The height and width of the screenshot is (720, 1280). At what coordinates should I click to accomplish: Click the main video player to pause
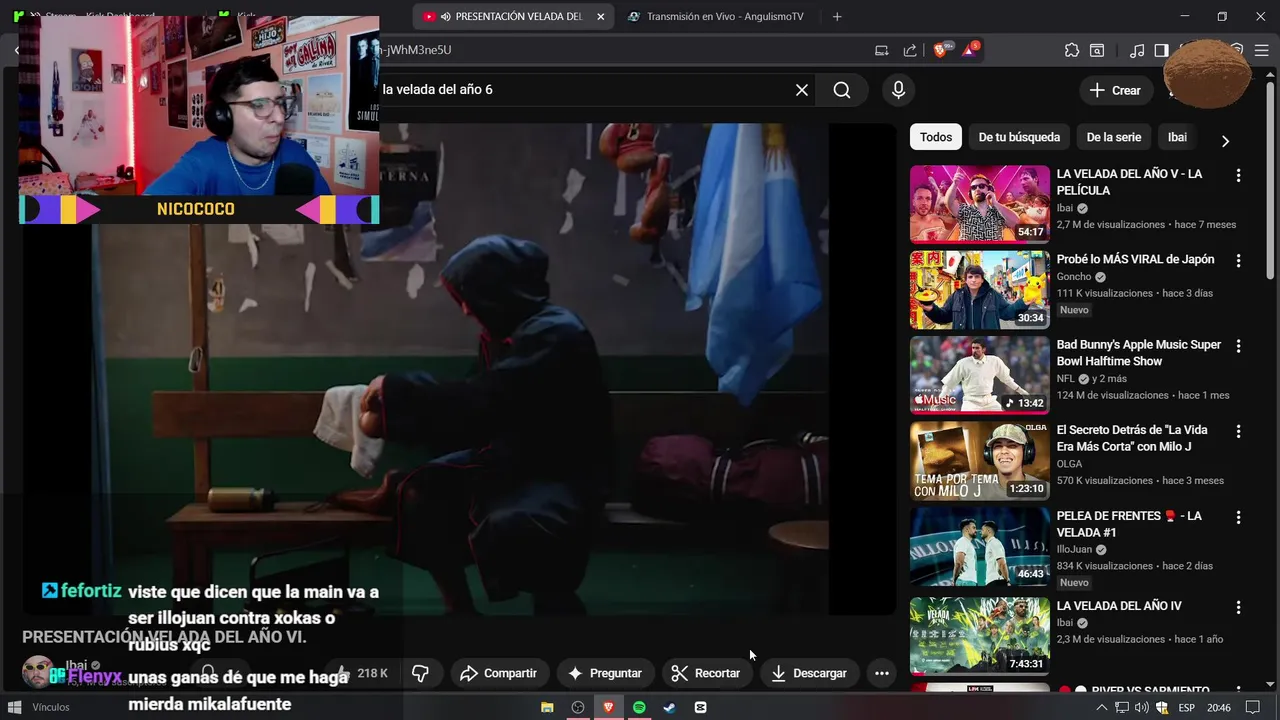[460, 370]
